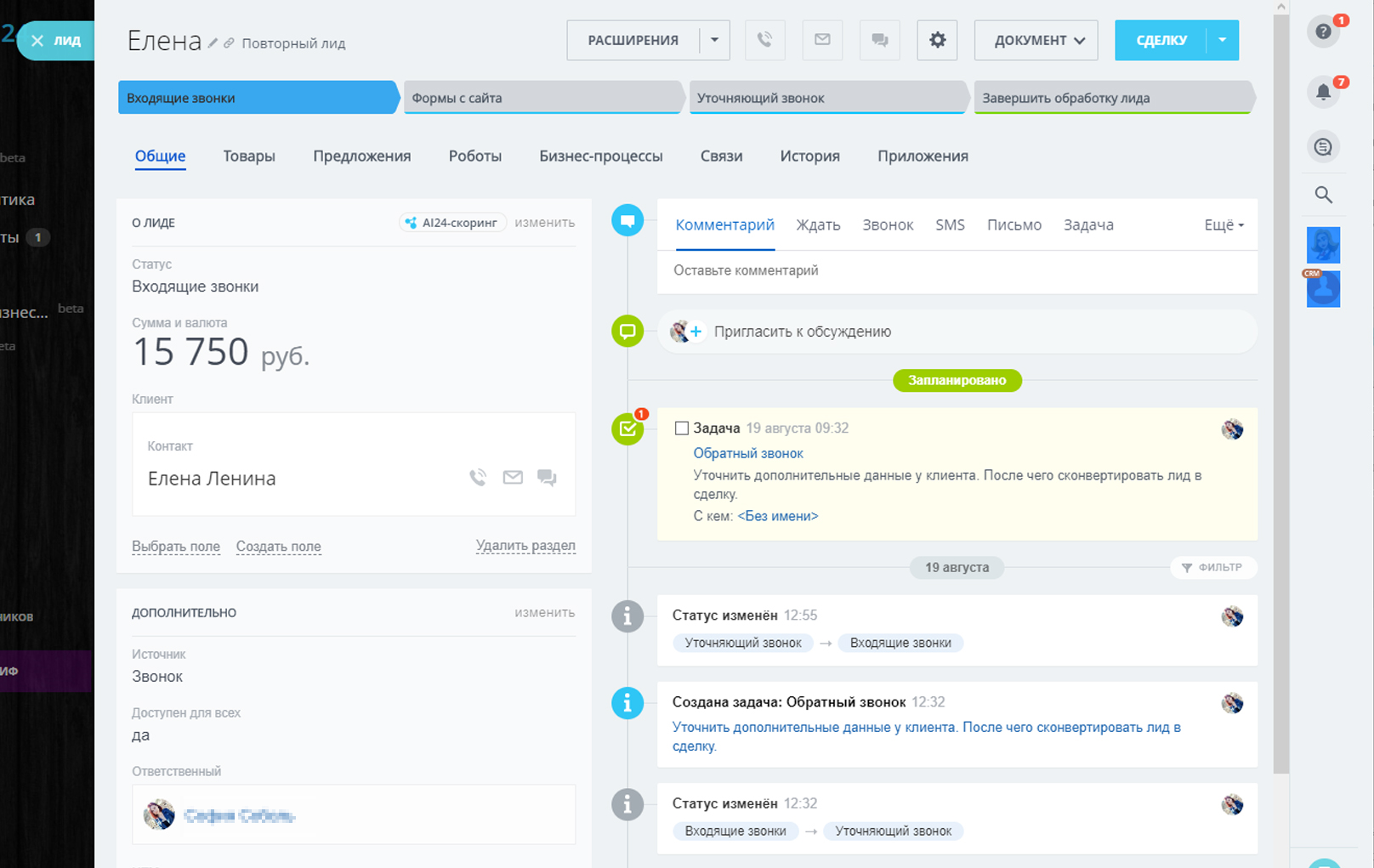Expand the Расширения dropdown arrow
Viewport: 1374px width, 868px height.
714,40
